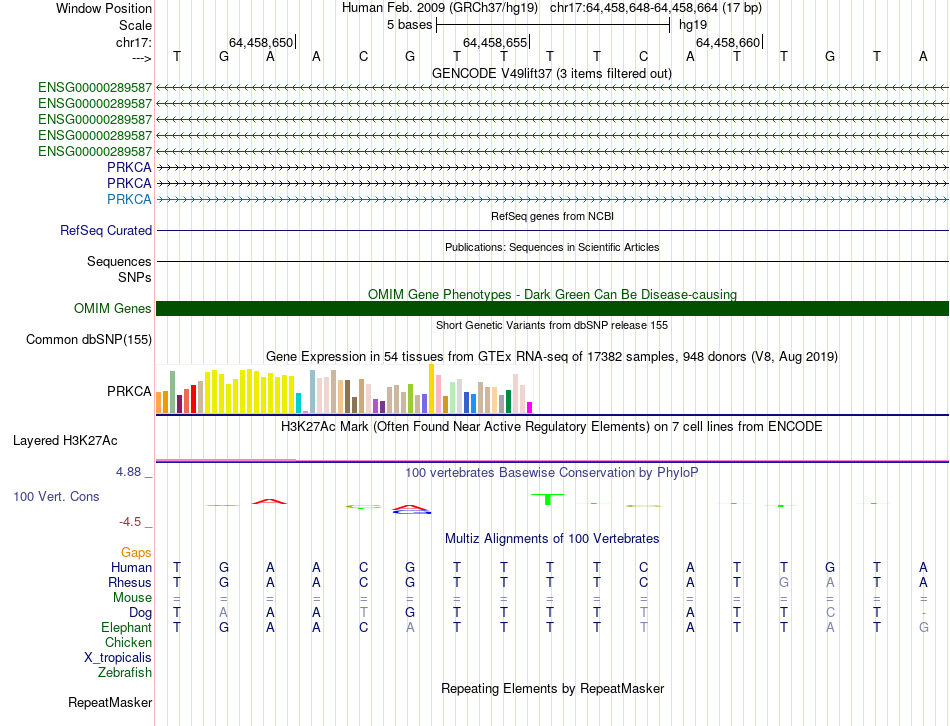Click the Layered H3K27Ac label
The width and height of the screenshot is (950, 726).
[65, 441]
